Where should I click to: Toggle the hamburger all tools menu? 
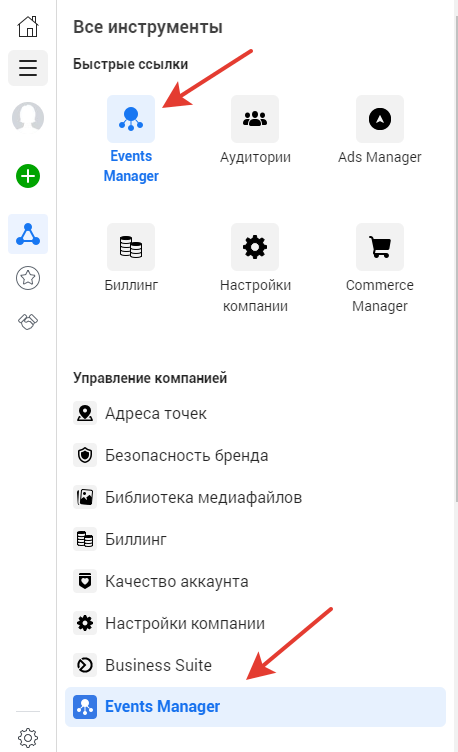(28, 68)
